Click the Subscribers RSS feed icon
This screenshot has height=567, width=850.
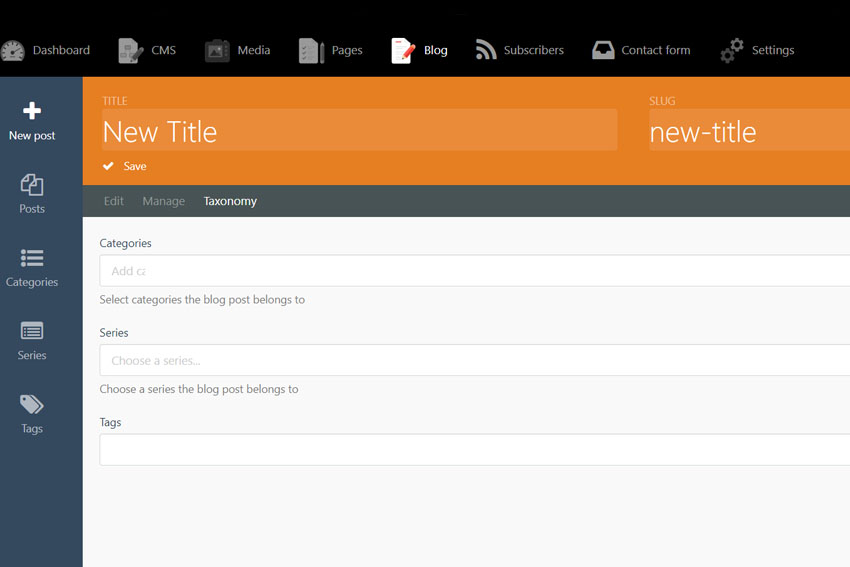[486, 50]
